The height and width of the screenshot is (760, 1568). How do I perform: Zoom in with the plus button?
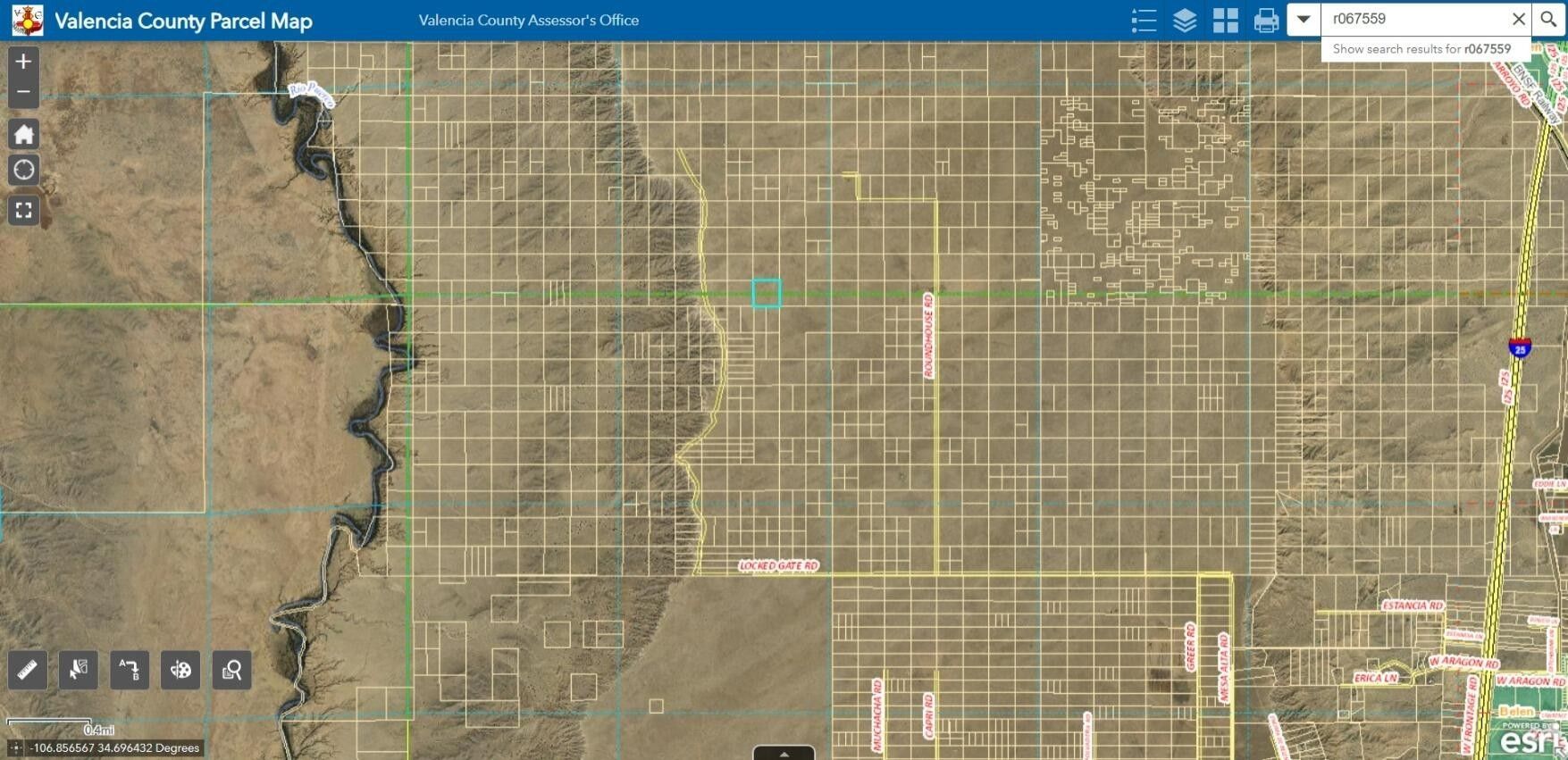[x=24, y=62]
